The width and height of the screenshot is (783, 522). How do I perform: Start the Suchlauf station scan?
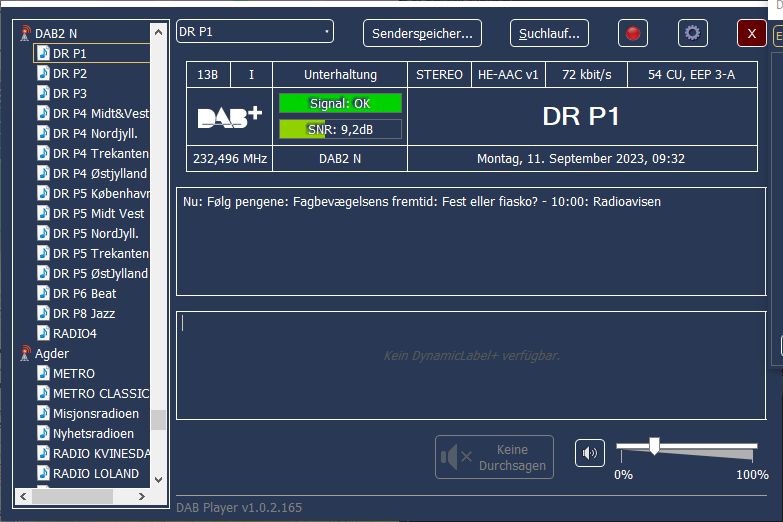click(x=549, y=33)
